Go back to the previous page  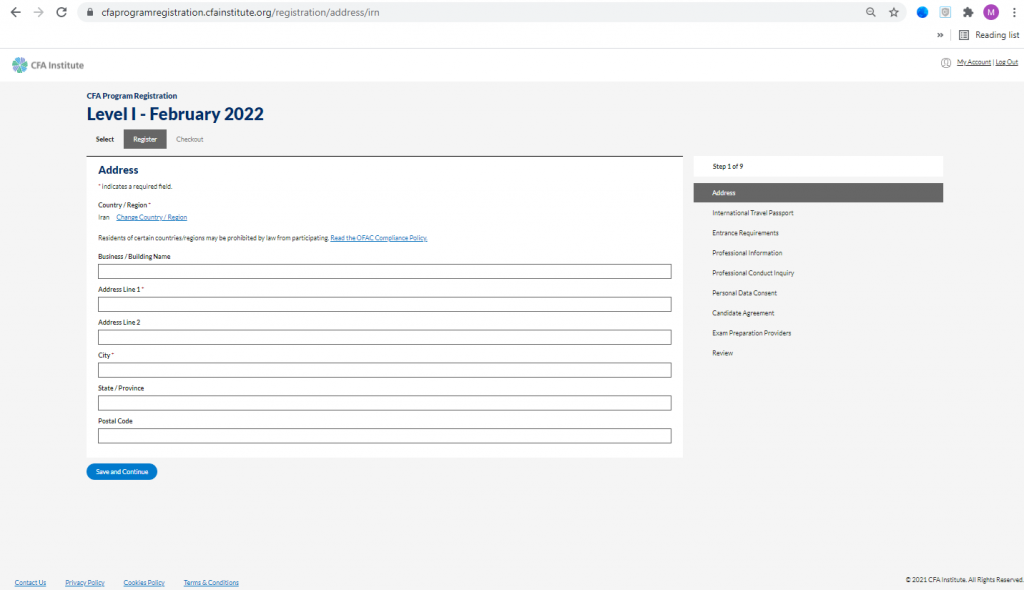point(16,12)
